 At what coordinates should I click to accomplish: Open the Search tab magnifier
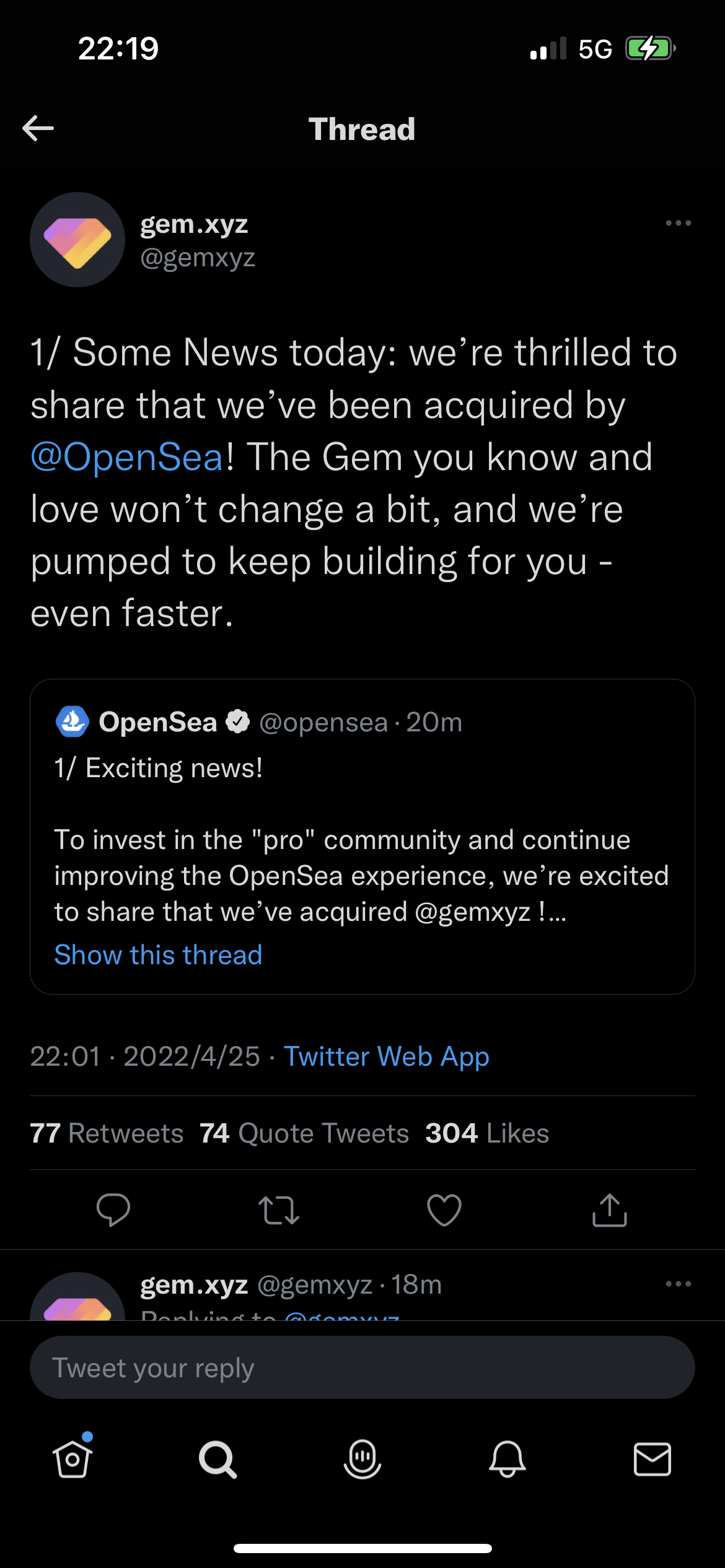click(x=217, y=1459)
